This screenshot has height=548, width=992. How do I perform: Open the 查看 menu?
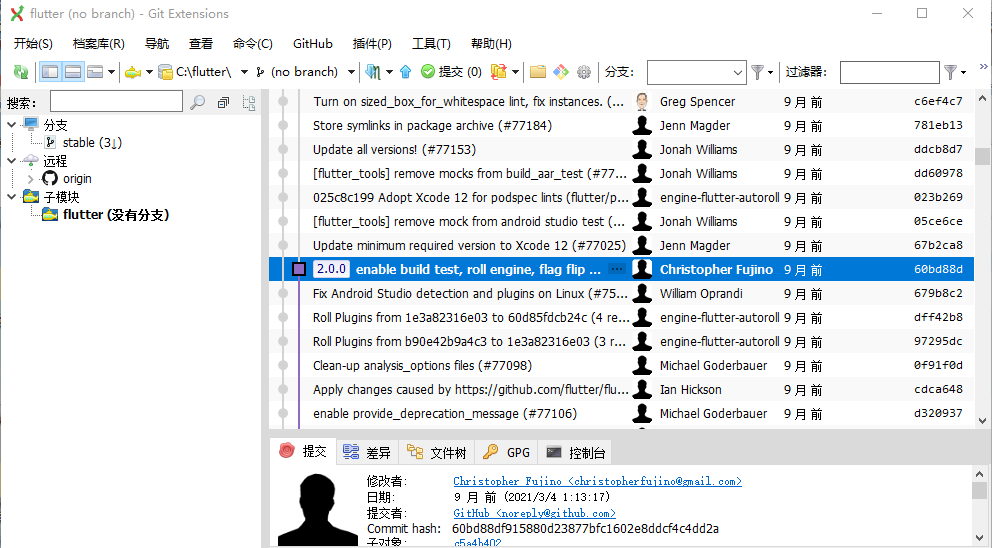tap(201, 44)
